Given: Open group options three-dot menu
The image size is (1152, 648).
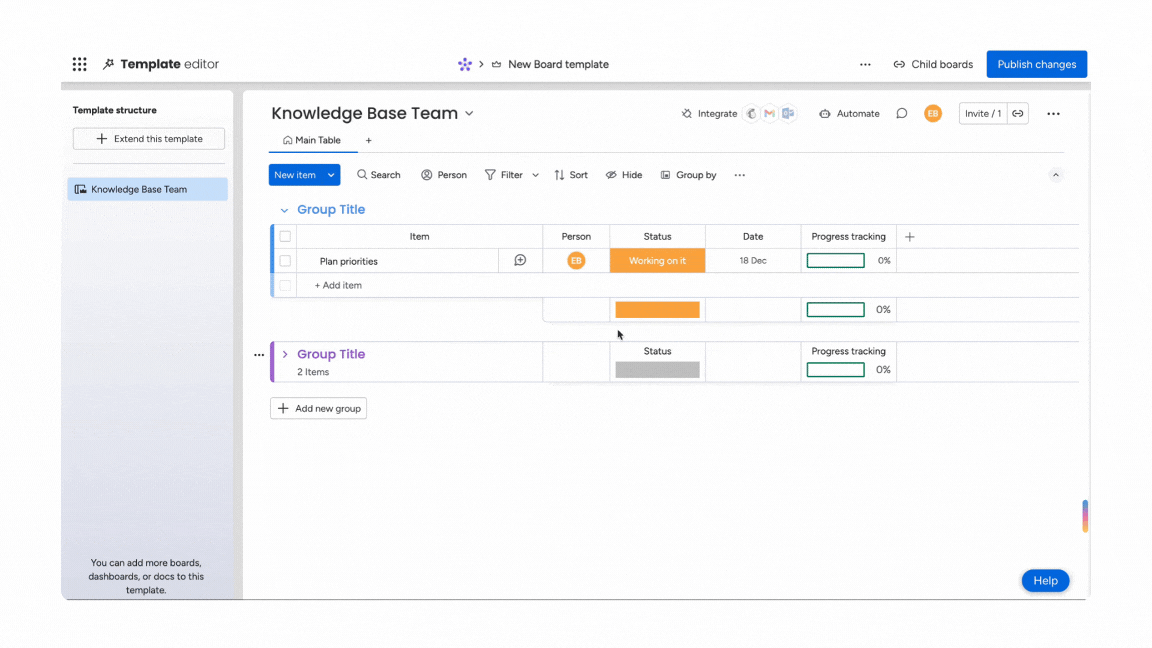Looking at the screenshot, I should pos(259,355).
